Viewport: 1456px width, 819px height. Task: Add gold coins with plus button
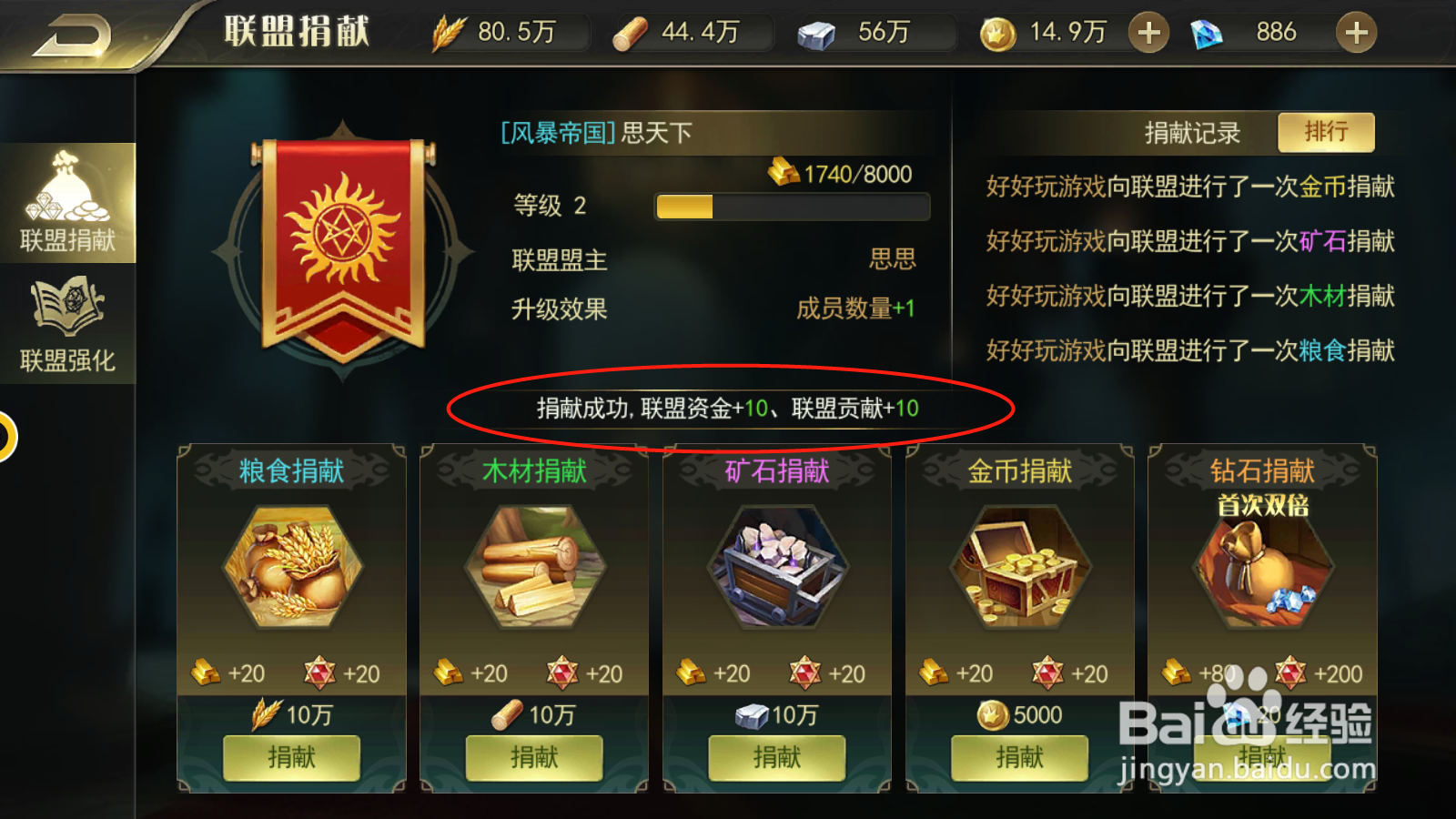1148,33
